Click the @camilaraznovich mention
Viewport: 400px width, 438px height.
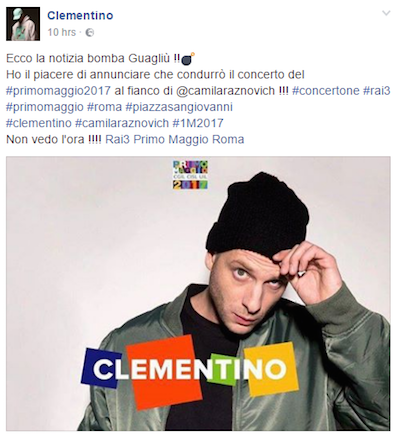[225, 91]
